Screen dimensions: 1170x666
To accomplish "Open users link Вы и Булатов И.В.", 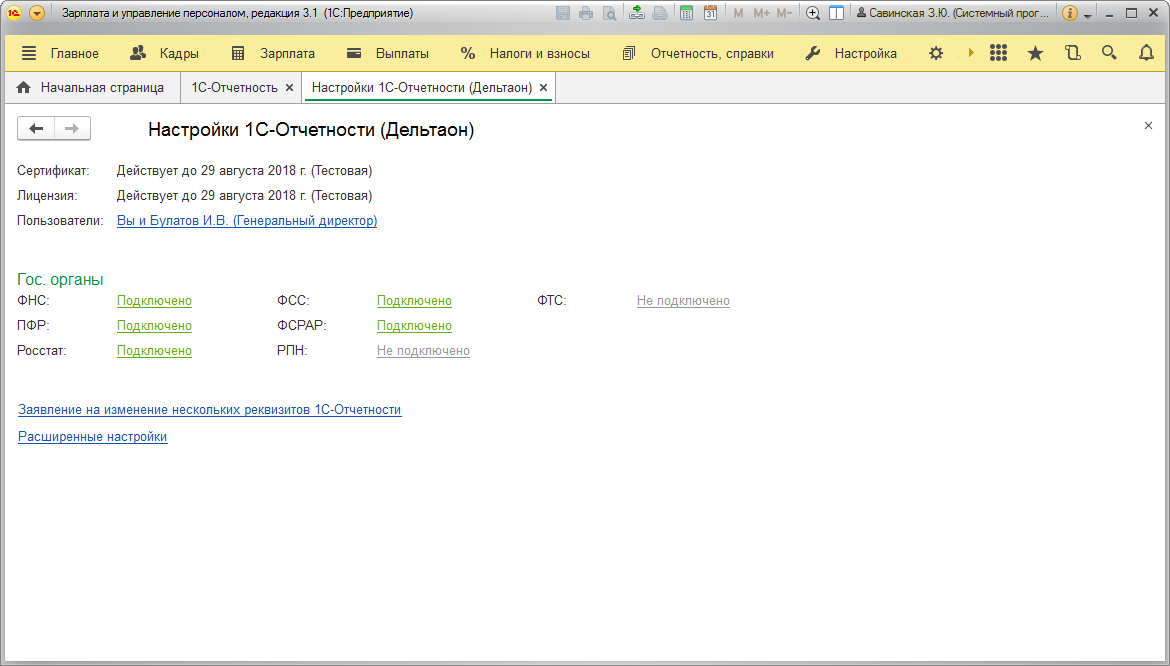I will 247,221.
